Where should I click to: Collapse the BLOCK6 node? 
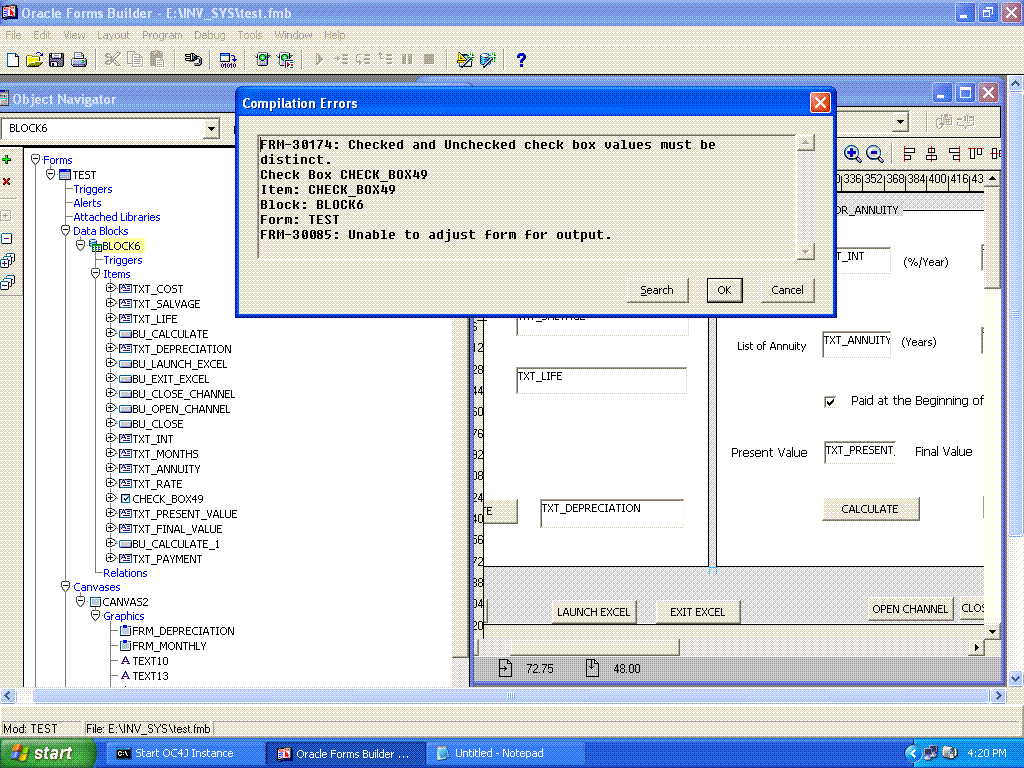point(80,246)
